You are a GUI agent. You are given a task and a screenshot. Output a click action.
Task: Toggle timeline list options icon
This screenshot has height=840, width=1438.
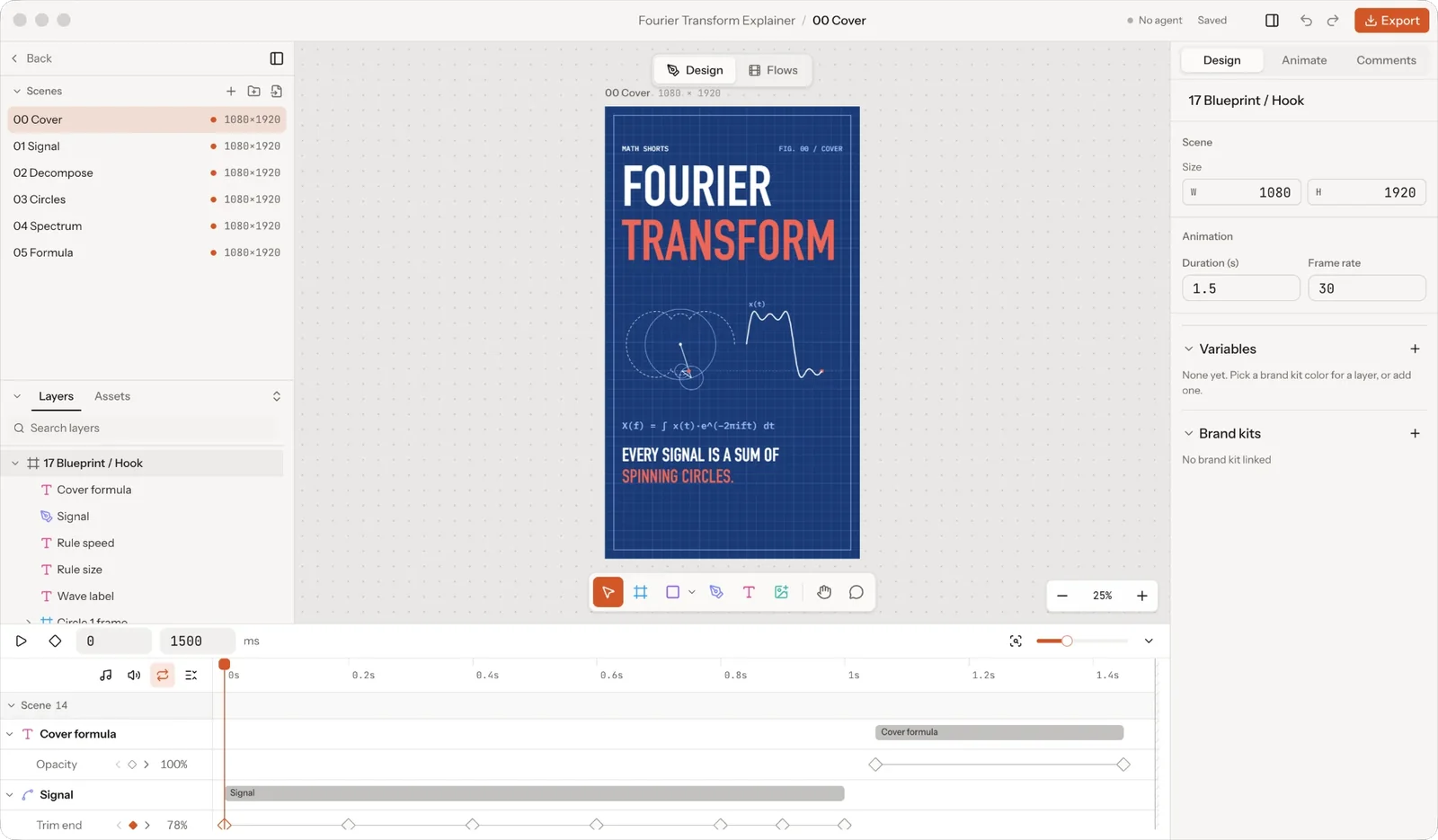coord(191,675)
